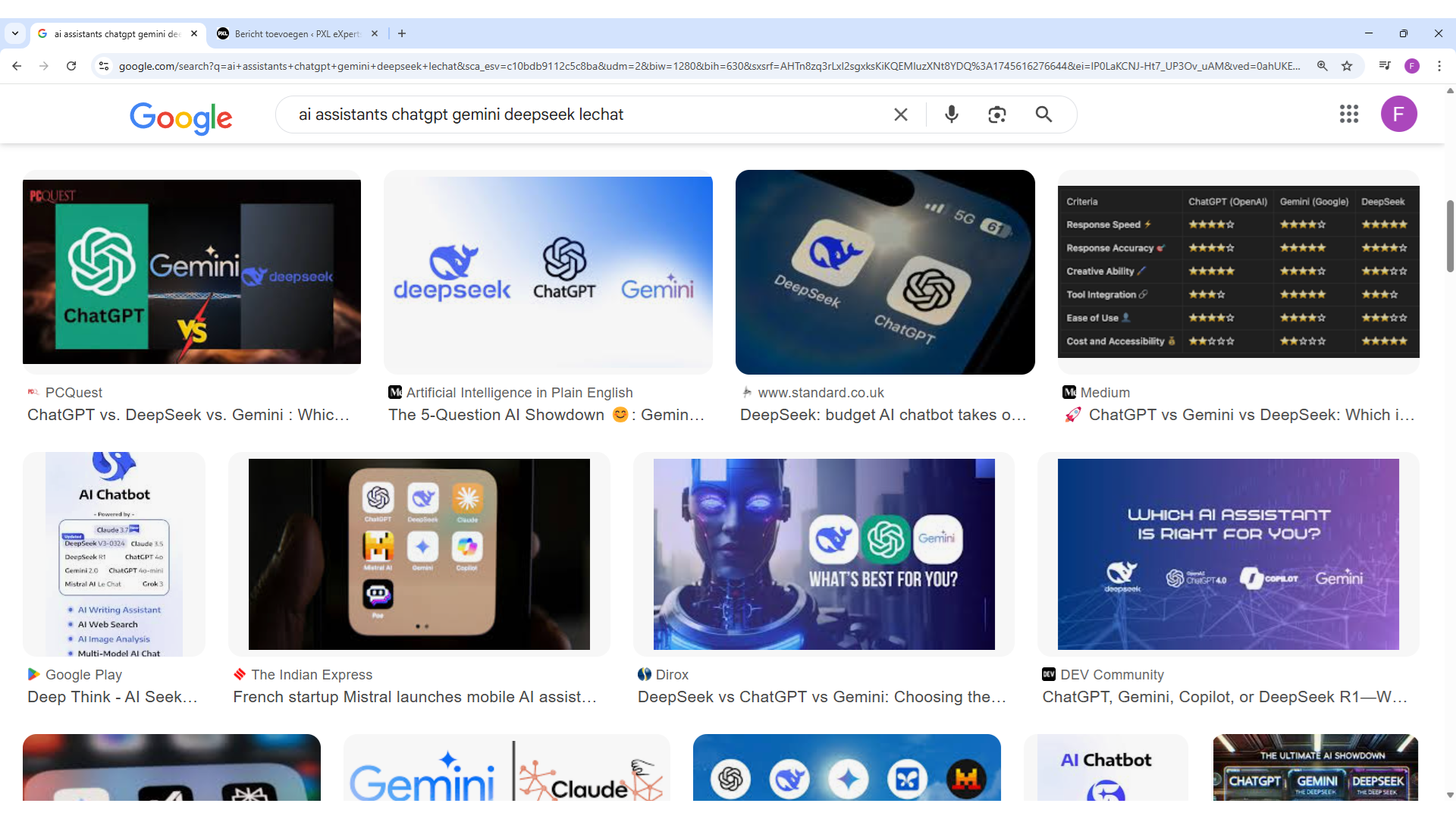Viewport: 1456px width, 819px height.
Task: Click the Dirox source label
Action: pos(672,674)
